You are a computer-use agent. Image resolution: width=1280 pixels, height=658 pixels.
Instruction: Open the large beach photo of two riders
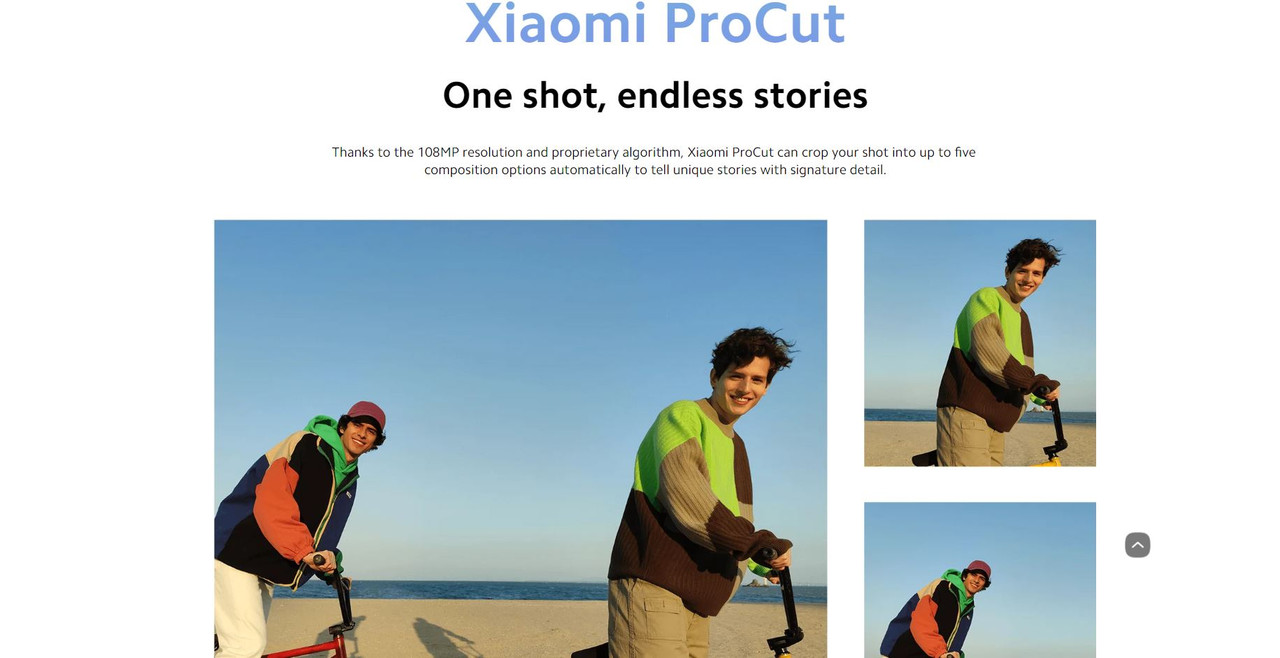pyautogui.click(x=520, y=439)
